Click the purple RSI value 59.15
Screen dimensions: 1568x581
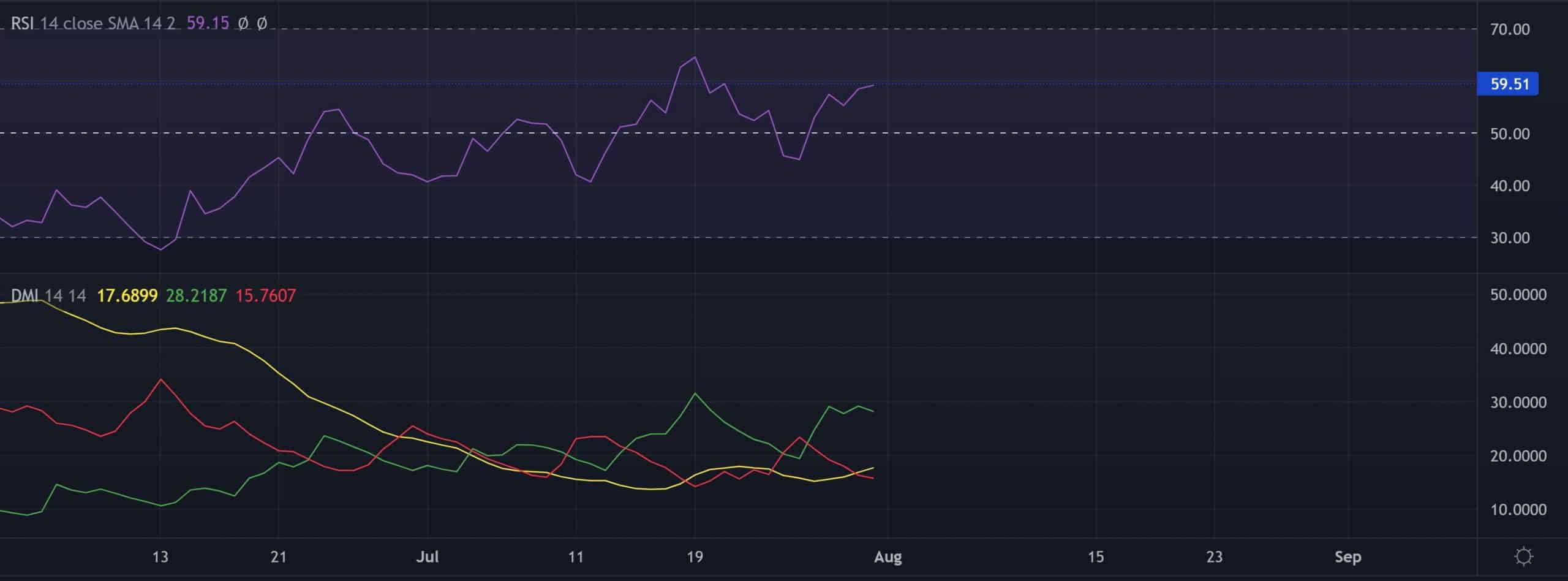[x=208, y=23]
